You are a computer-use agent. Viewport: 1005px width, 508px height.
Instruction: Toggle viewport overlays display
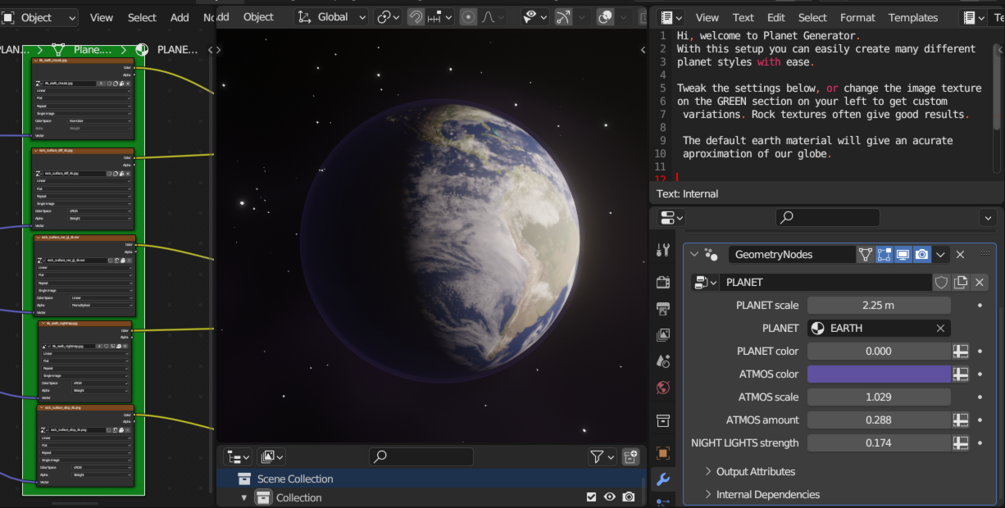coord(605,17)
